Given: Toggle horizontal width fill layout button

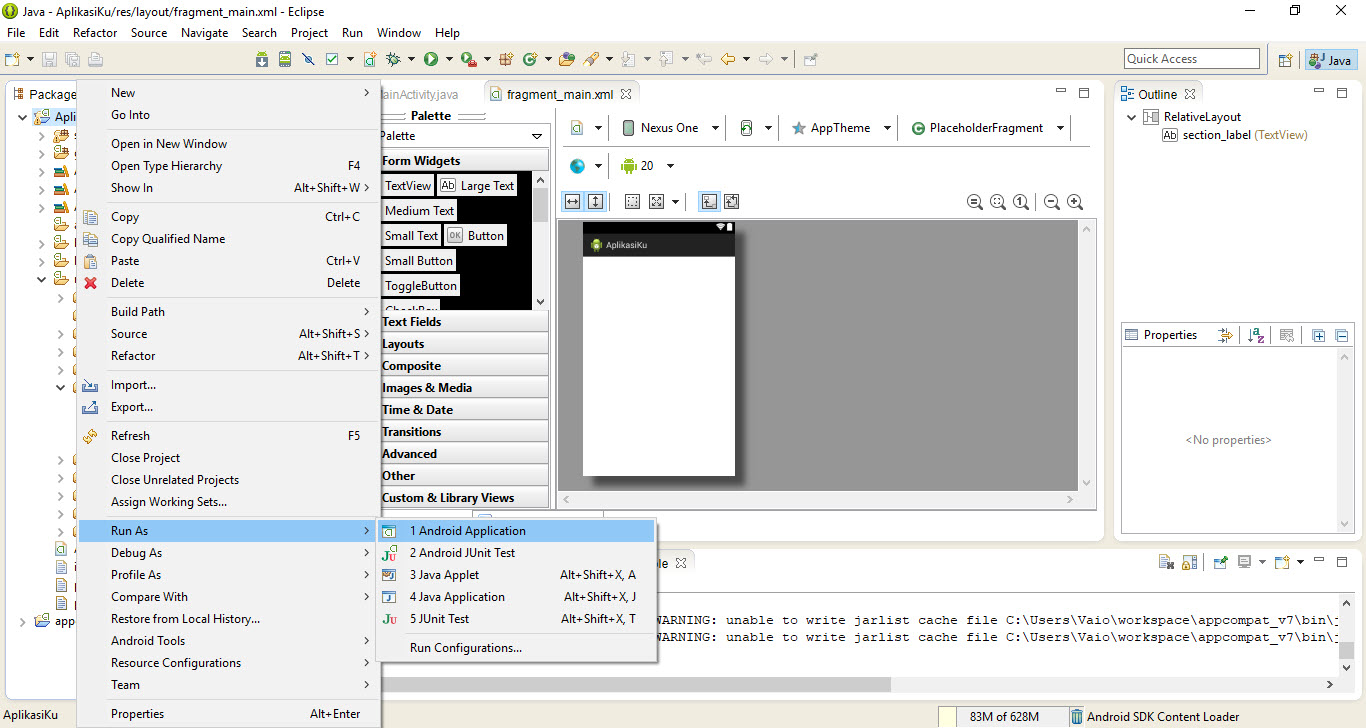Looking at the screenshot, I should [x=572, y=202].
